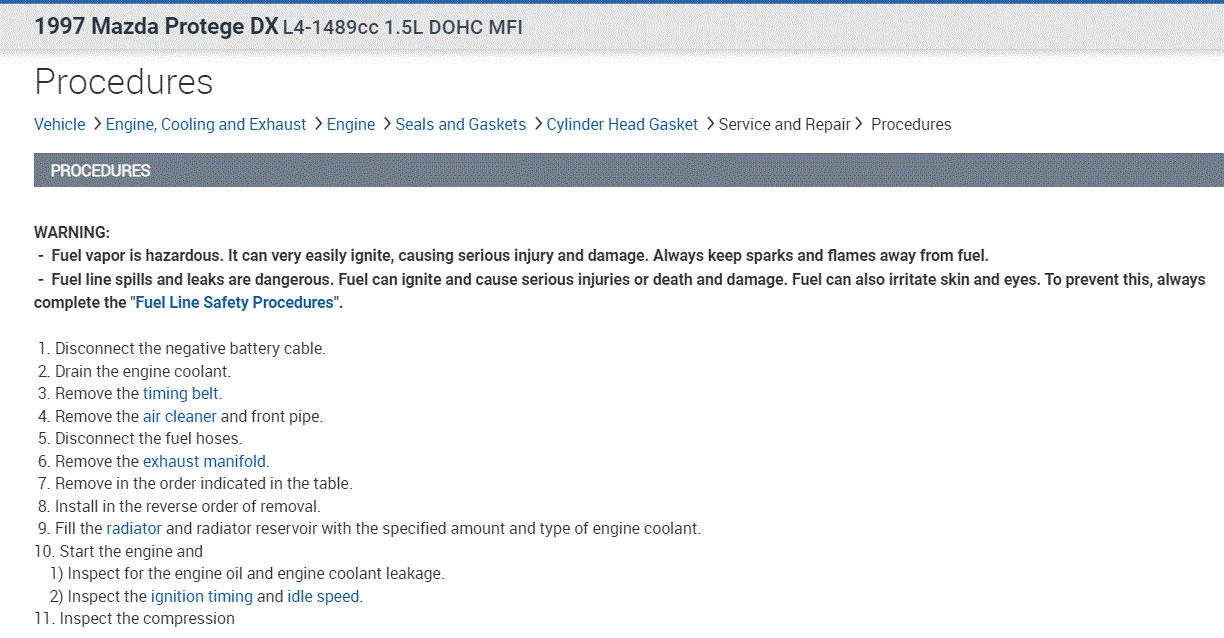Click the 1997 Mazda Protege DX vehicle title
Image resolution: width=1224 pixels, height=638 pixels.
156,27
